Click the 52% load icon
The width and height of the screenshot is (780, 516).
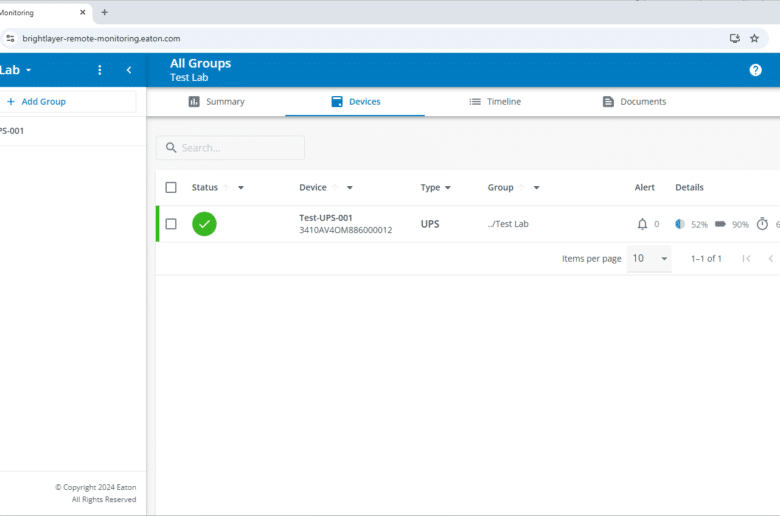[680, 224]
